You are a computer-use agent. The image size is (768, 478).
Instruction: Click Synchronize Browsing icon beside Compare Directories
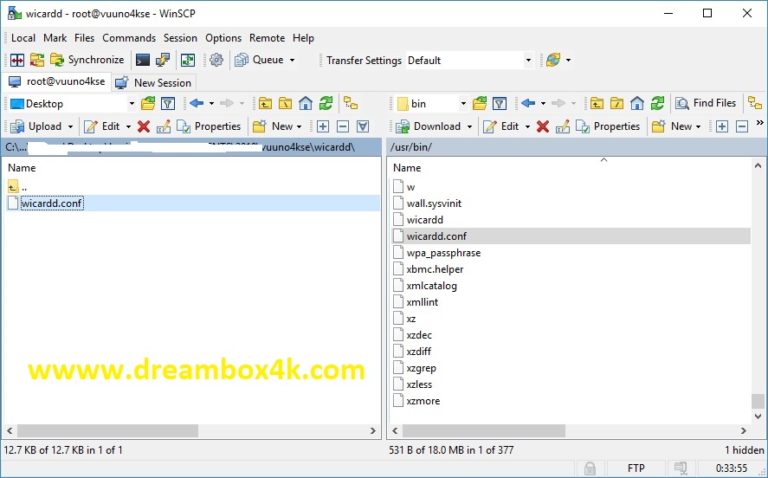[x=37, y=60]
